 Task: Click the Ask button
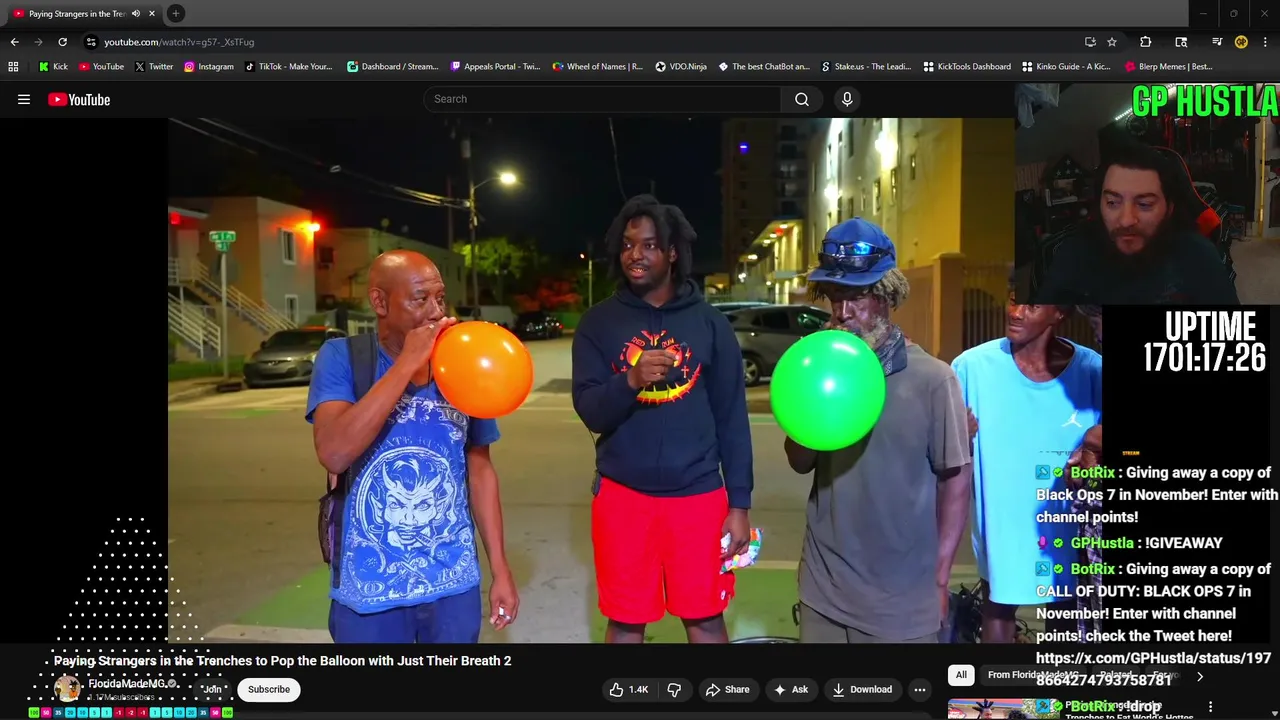789,689
